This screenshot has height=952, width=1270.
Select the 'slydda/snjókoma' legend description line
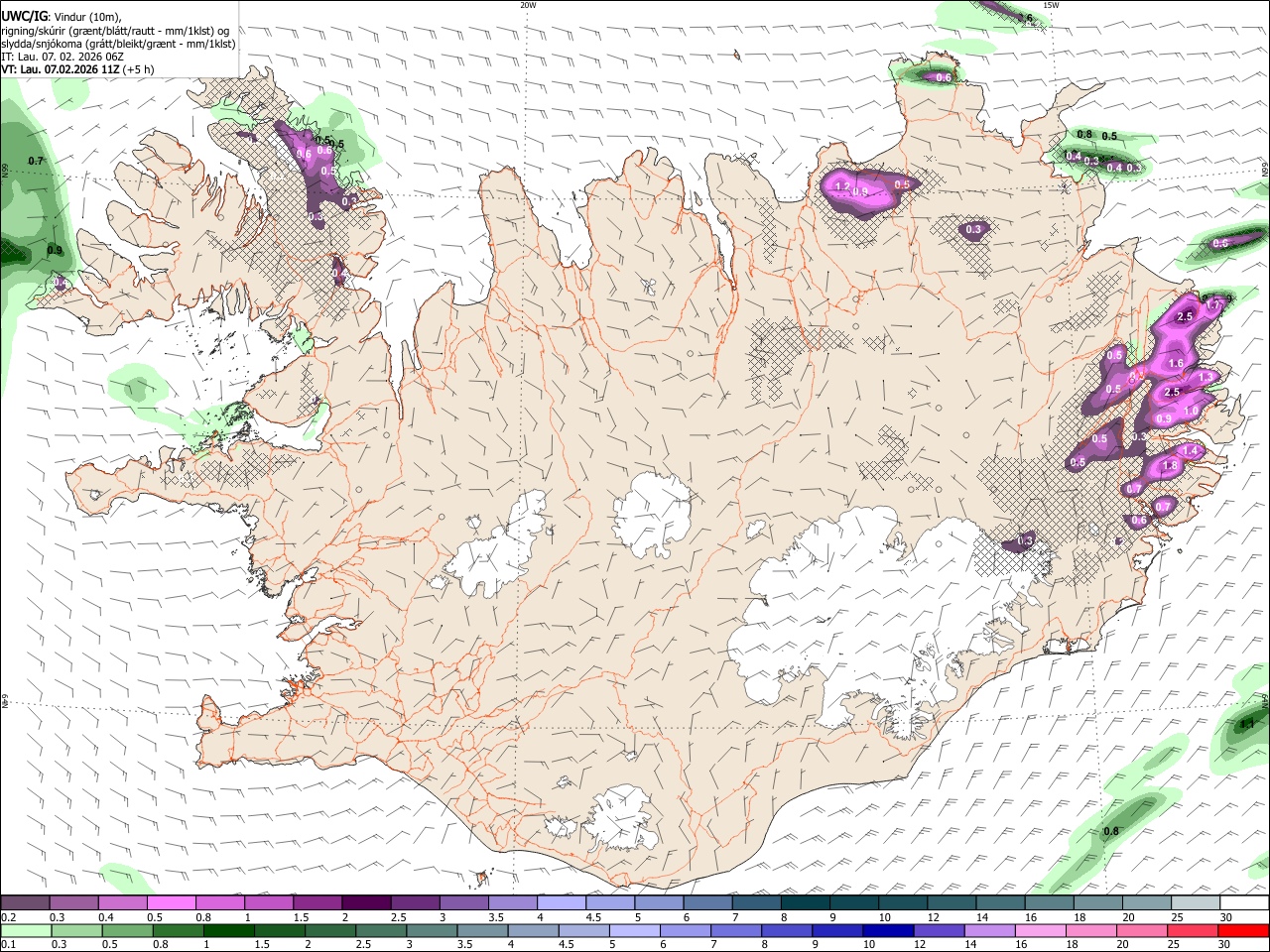(118, 44)
